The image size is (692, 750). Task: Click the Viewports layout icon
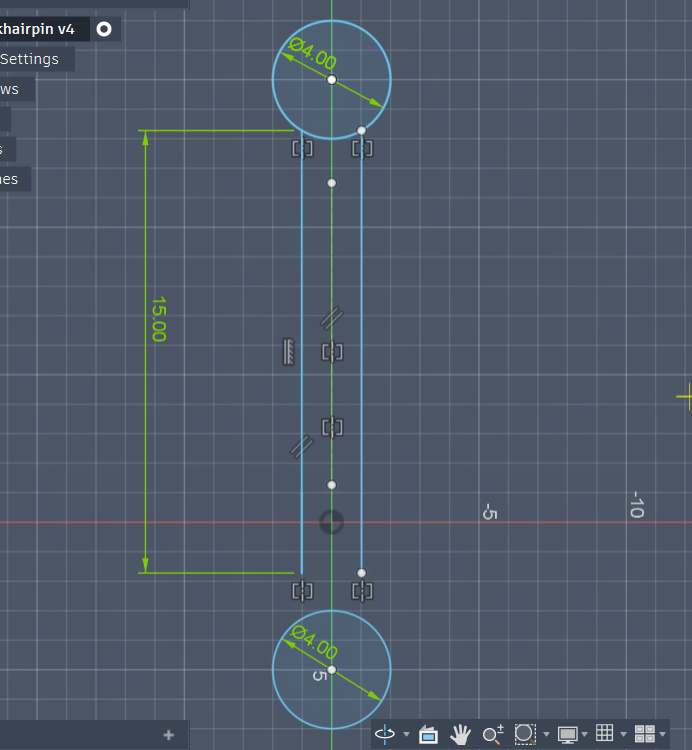[644, 734]
